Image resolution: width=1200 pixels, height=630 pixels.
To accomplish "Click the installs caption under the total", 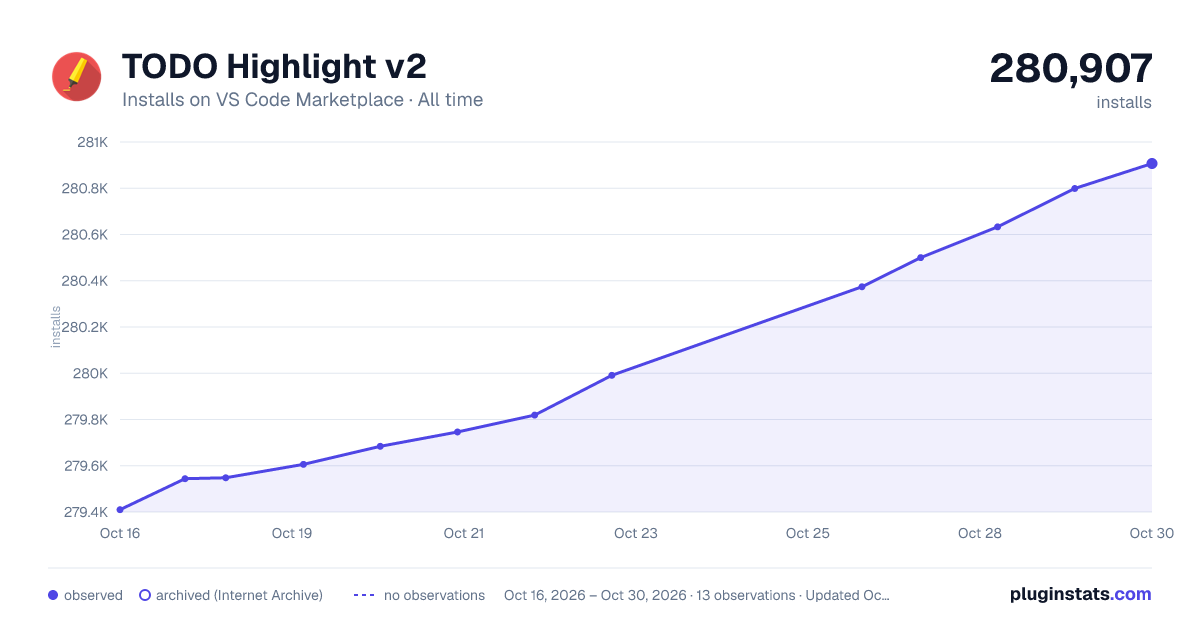I will tap(1124, 102).
